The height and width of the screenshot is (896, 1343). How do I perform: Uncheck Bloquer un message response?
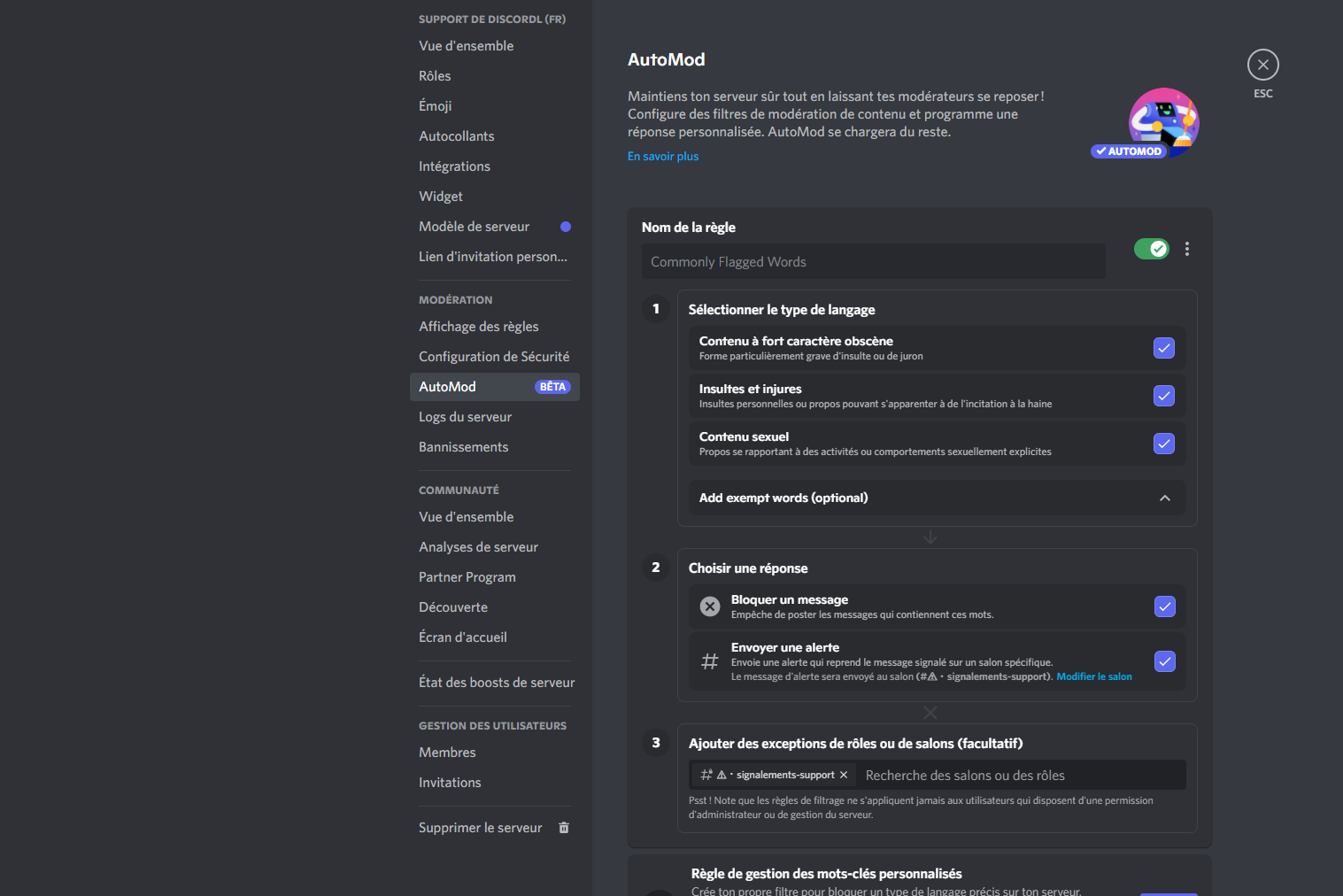[1164, 606]
